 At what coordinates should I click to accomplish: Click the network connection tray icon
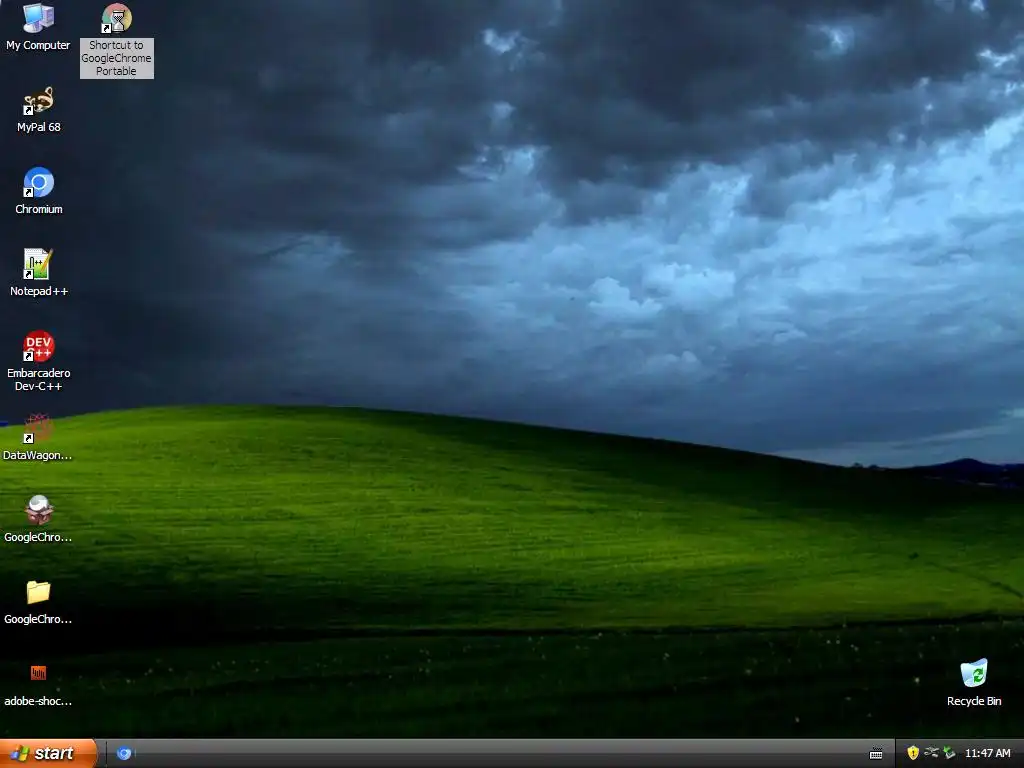(x=931, y=753)
